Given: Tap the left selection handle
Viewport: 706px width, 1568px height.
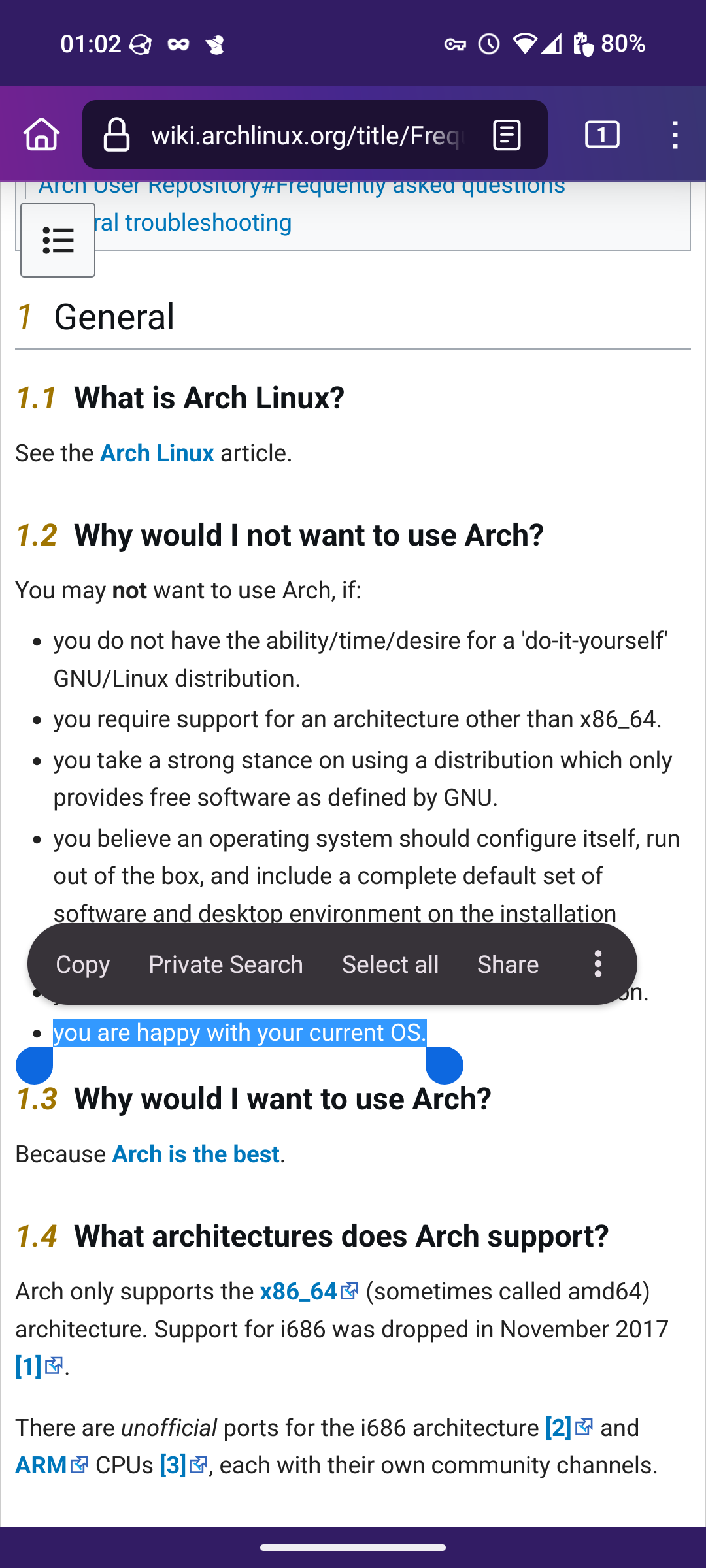Looking at the screenshot, I should click(x=34, y=1065).
